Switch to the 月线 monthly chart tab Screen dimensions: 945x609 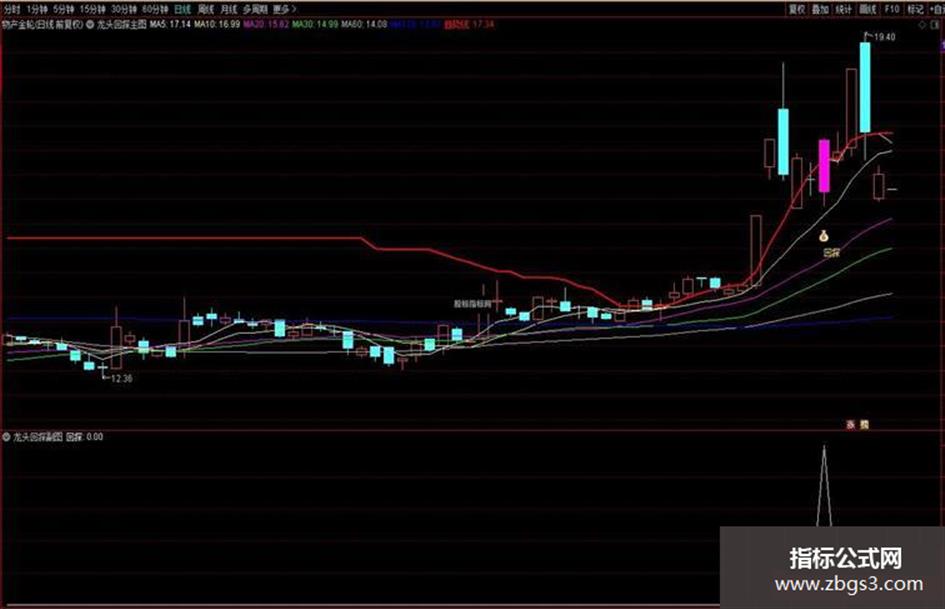[229, 9]
